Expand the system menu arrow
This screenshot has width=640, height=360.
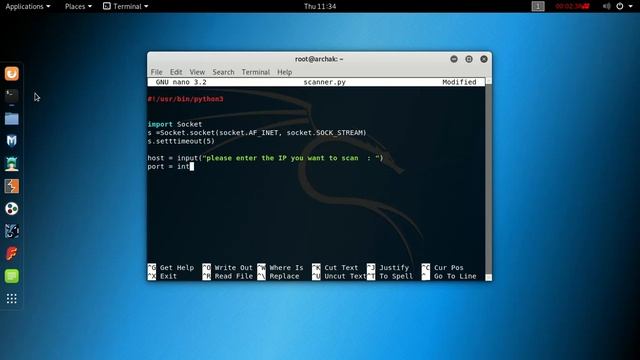[x=632, y=7]
